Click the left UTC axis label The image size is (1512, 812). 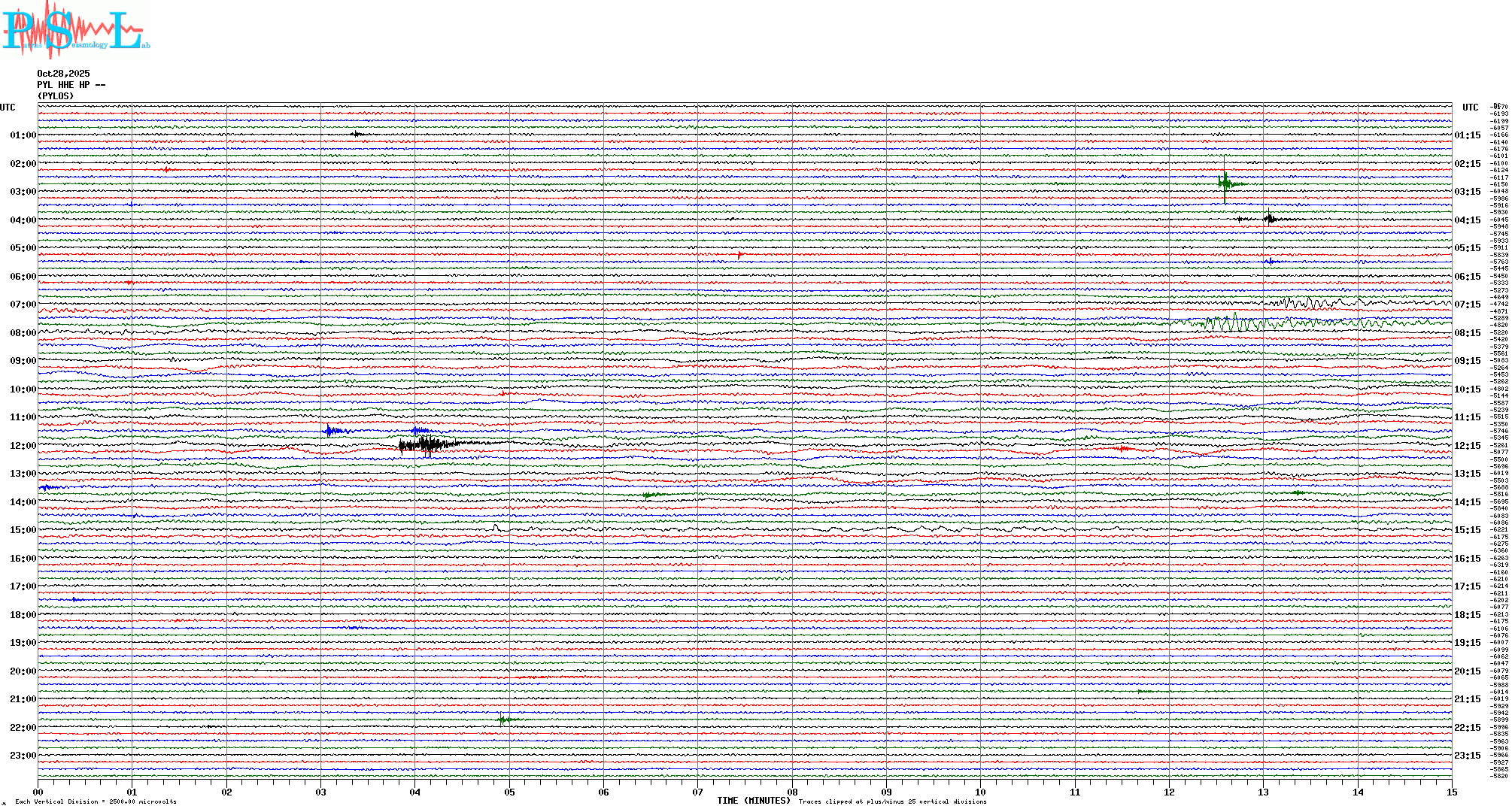tap(8, 108)
